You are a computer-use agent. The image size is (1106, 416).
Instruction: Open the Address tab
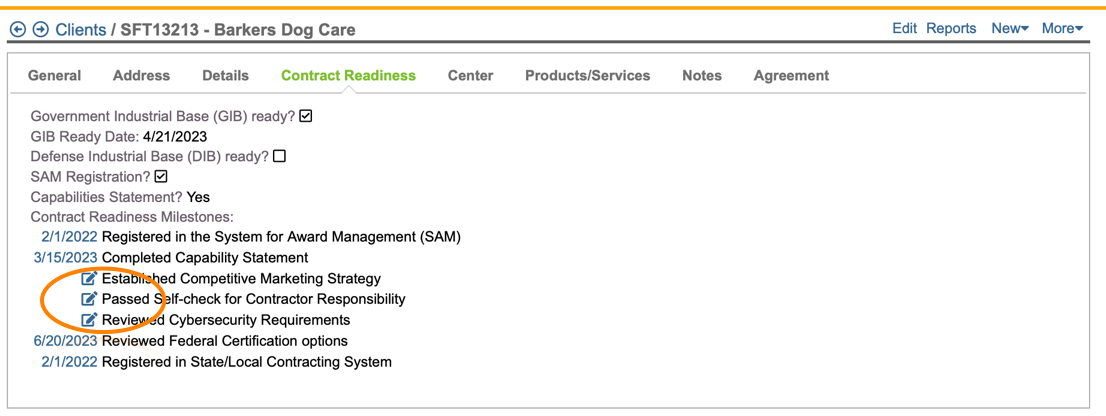pos(141,75)
